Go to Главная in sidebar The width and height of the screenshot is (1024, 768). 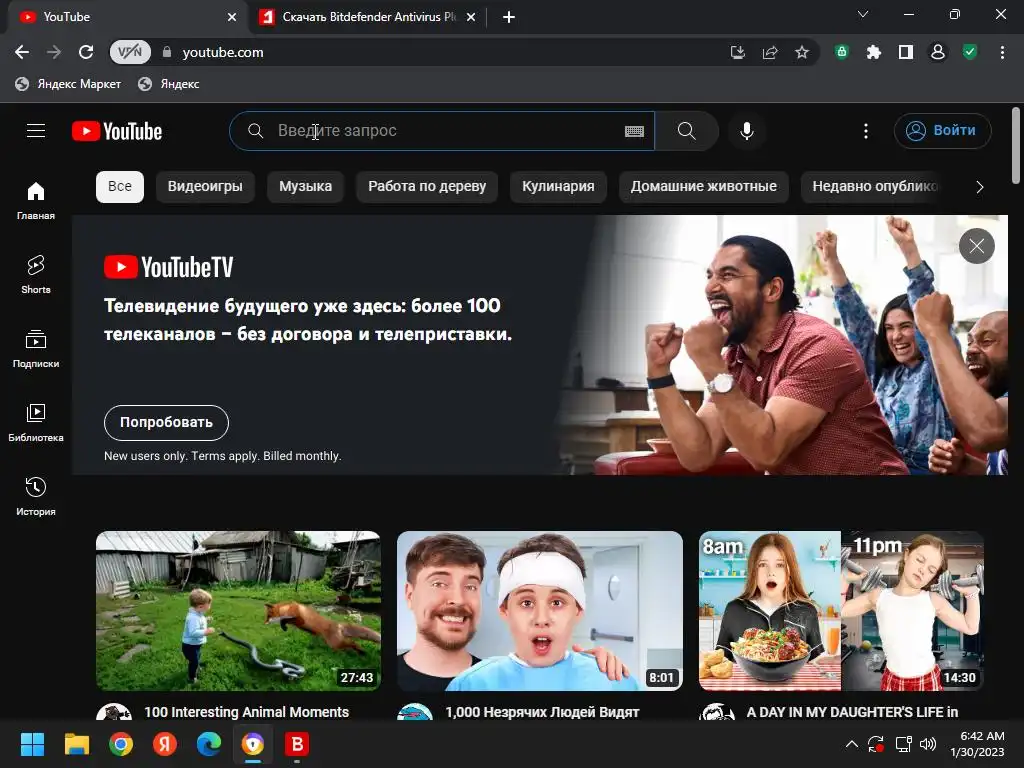tap(36, 200)
